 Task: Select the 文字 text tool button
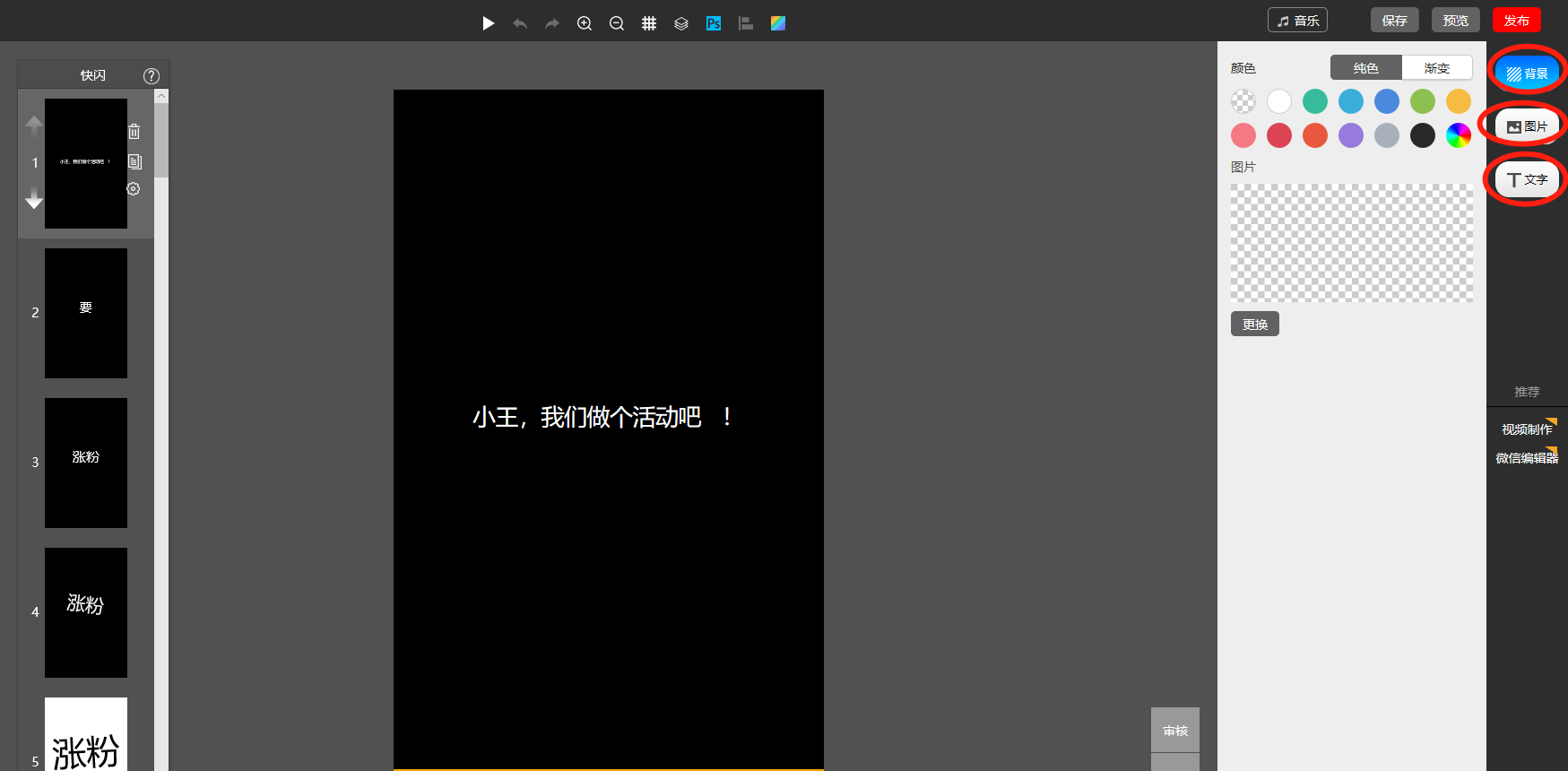(1528, 179)
